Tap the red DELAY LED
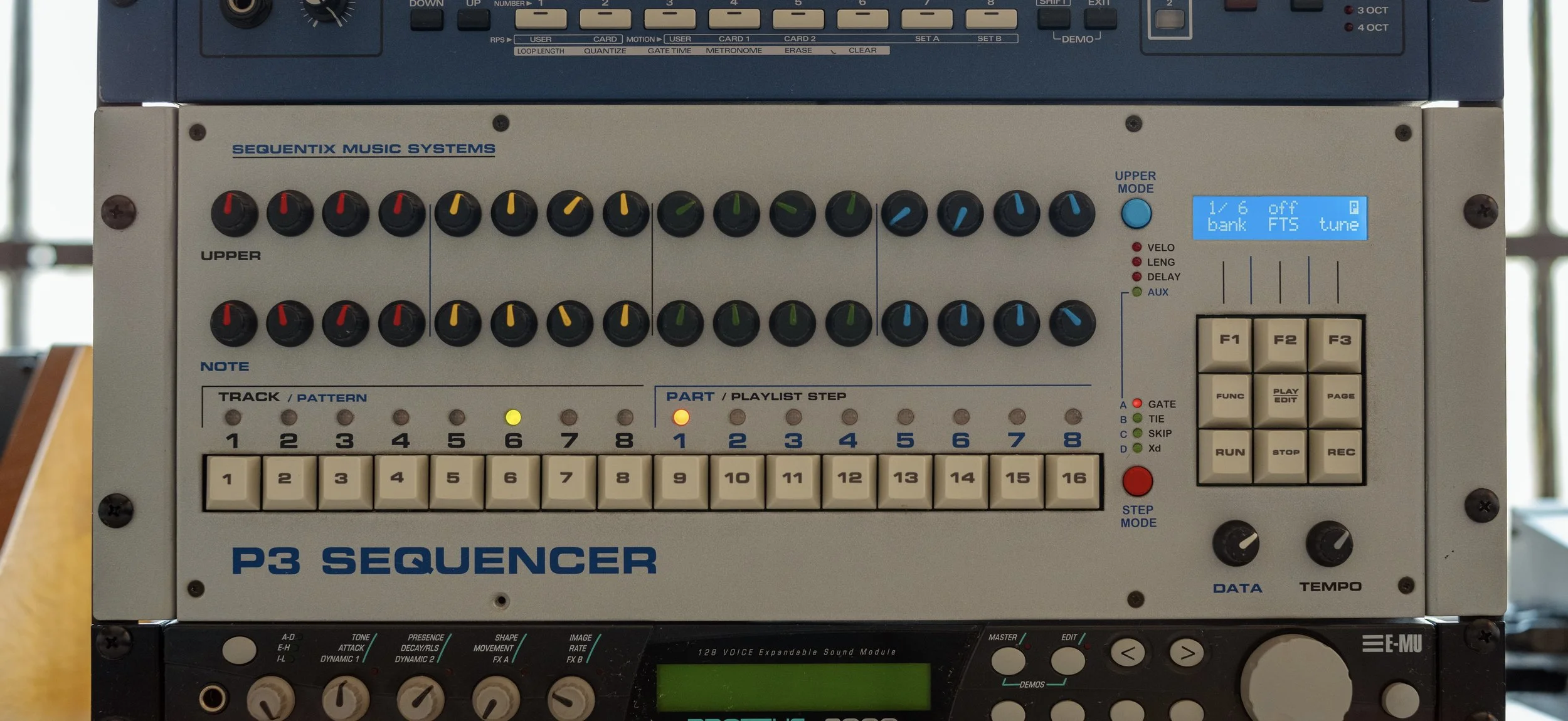1568x721 pixels. [x=1136, y=276]
